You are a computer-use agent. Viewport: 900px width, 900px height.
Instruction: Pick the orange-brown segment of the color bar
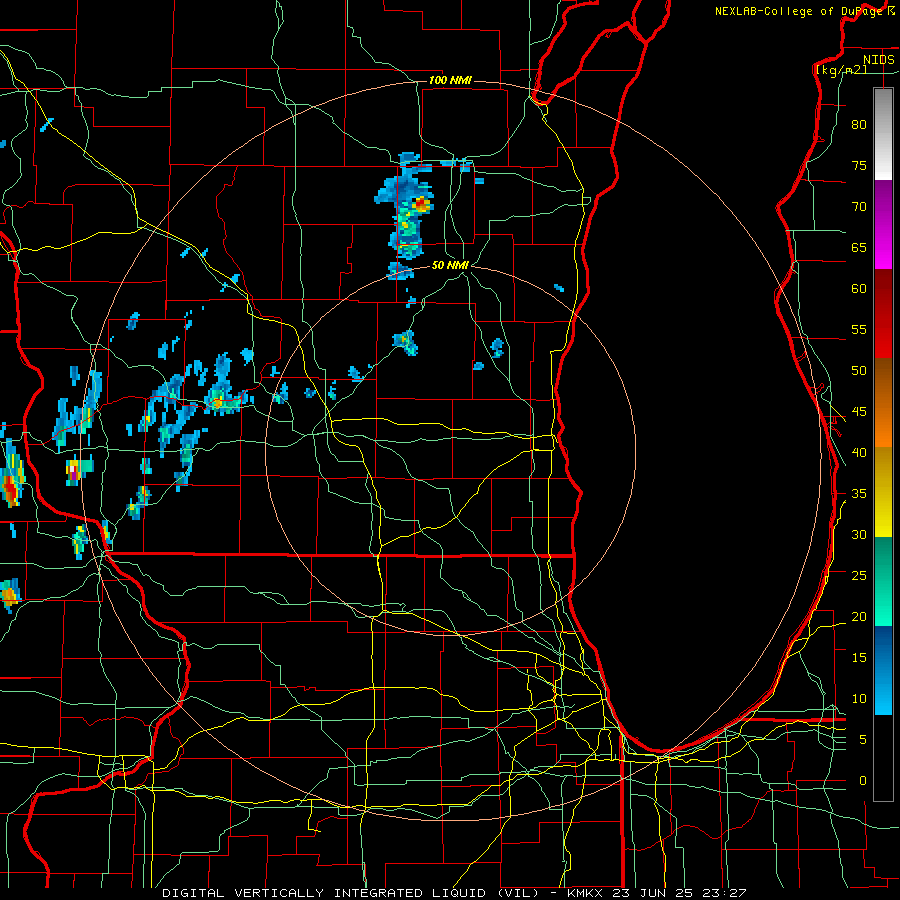[883, 403]
